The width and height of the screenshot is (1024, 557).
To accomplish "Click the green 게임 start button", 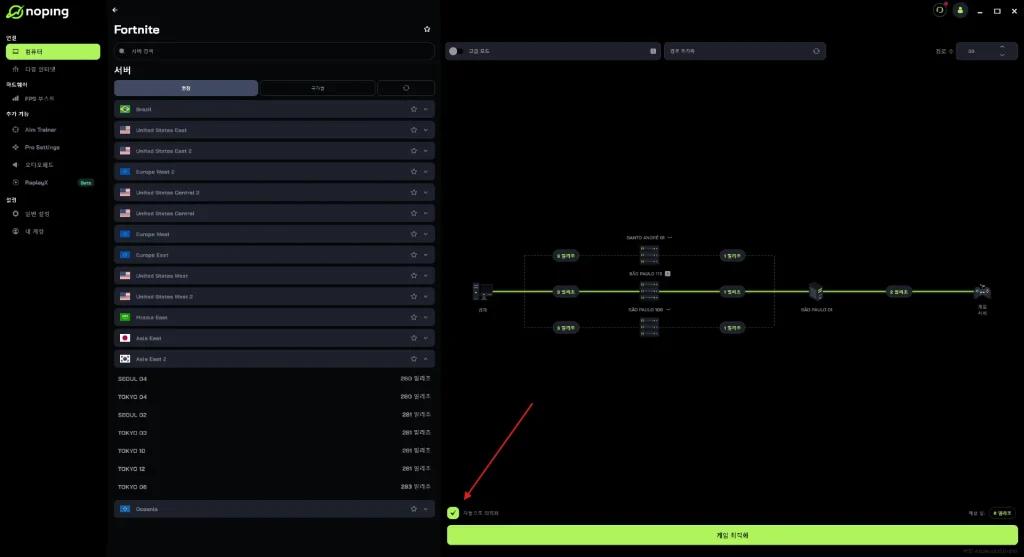I will pos(732,535).
